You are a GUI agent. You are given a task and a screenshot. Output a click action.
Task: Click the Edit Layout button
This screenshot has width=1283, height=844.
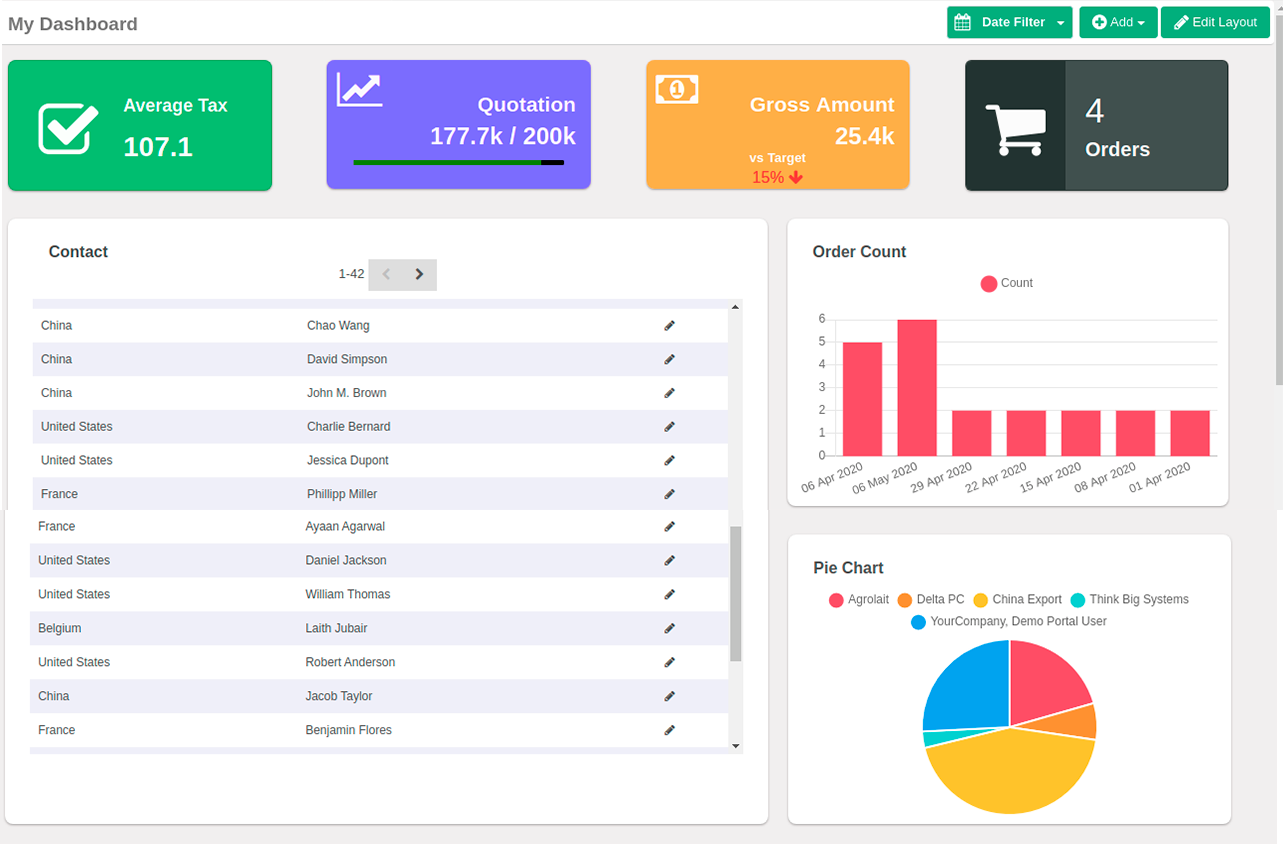1215,22
